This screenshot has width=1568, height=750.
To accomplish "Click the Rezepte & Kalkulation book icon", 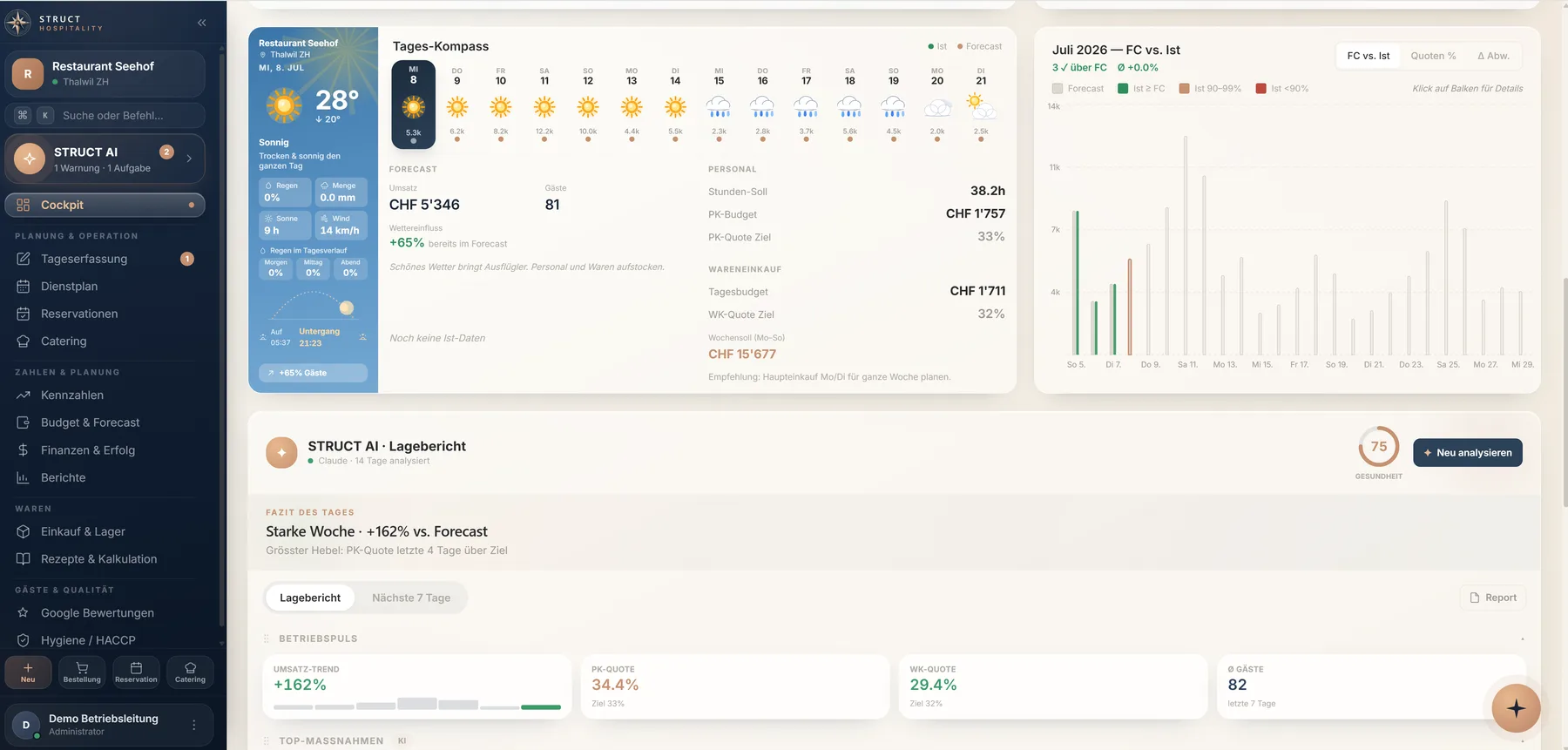I will point(24,559).
